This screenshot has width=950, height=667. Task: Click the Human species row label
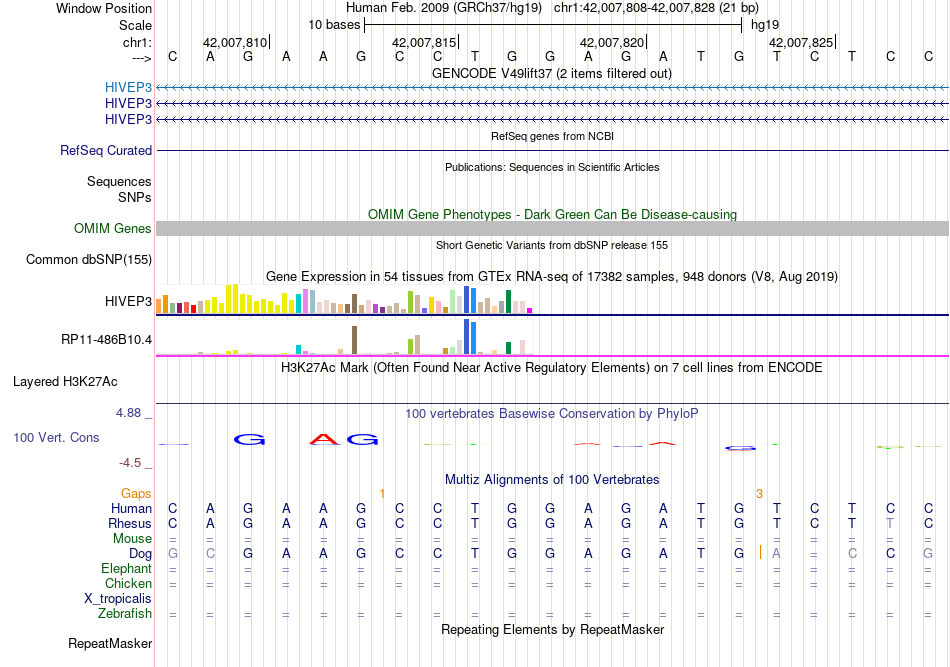coord(131,508)
